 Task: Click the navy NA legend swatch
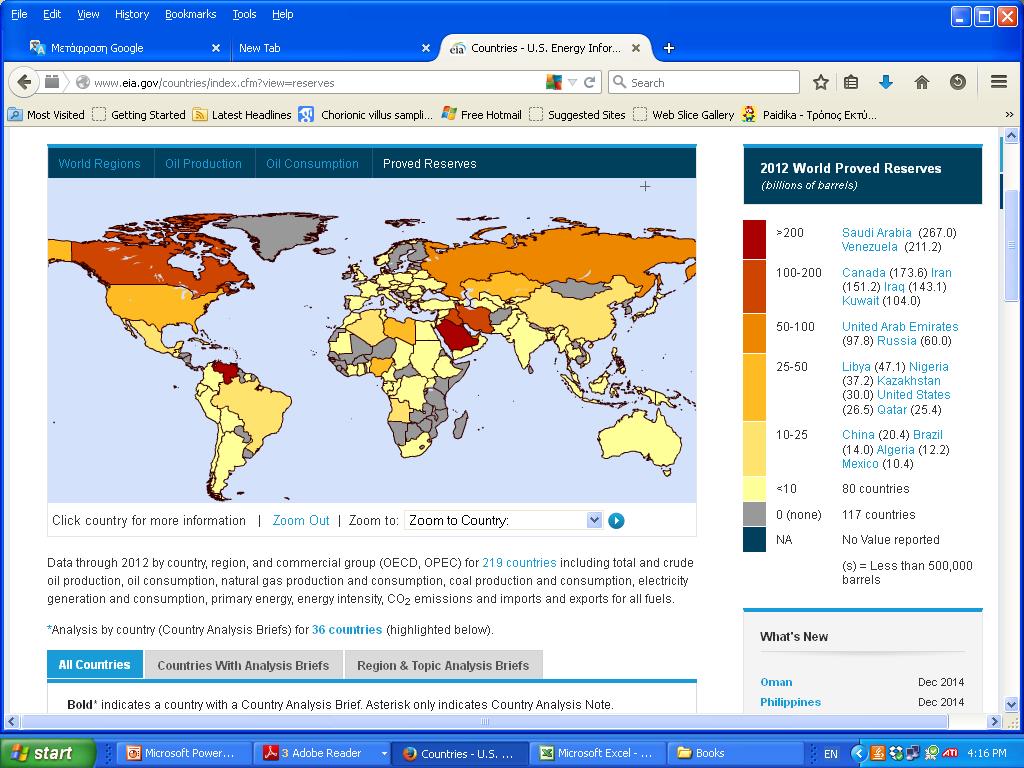pyautogui.click(x=754, y=539)
